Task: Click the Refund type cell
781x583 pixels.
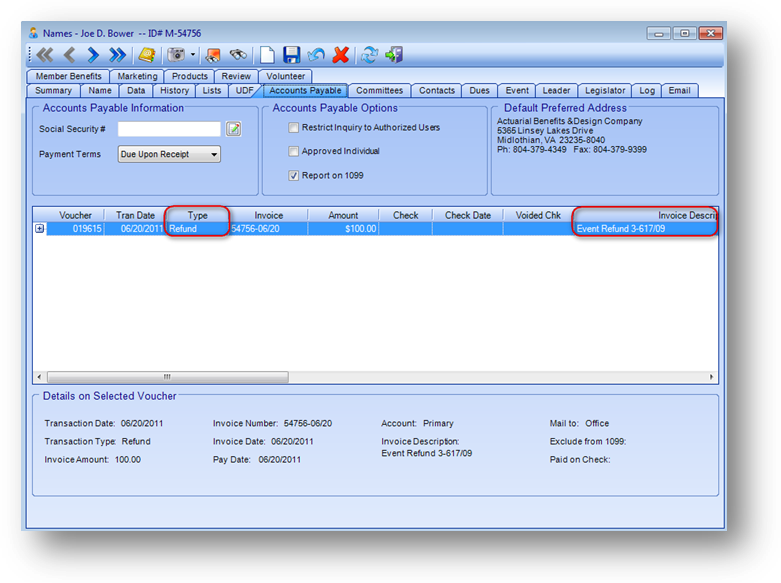Action: [x=197, y=229]
